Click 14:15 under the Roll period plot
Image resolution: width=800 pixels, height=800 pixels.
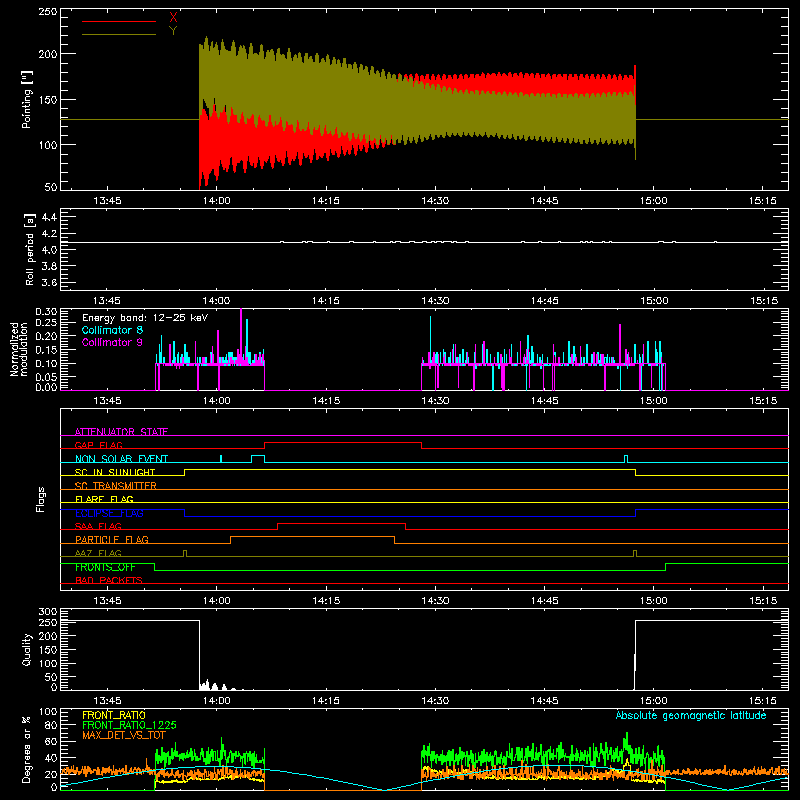click(x=326, y=301)
